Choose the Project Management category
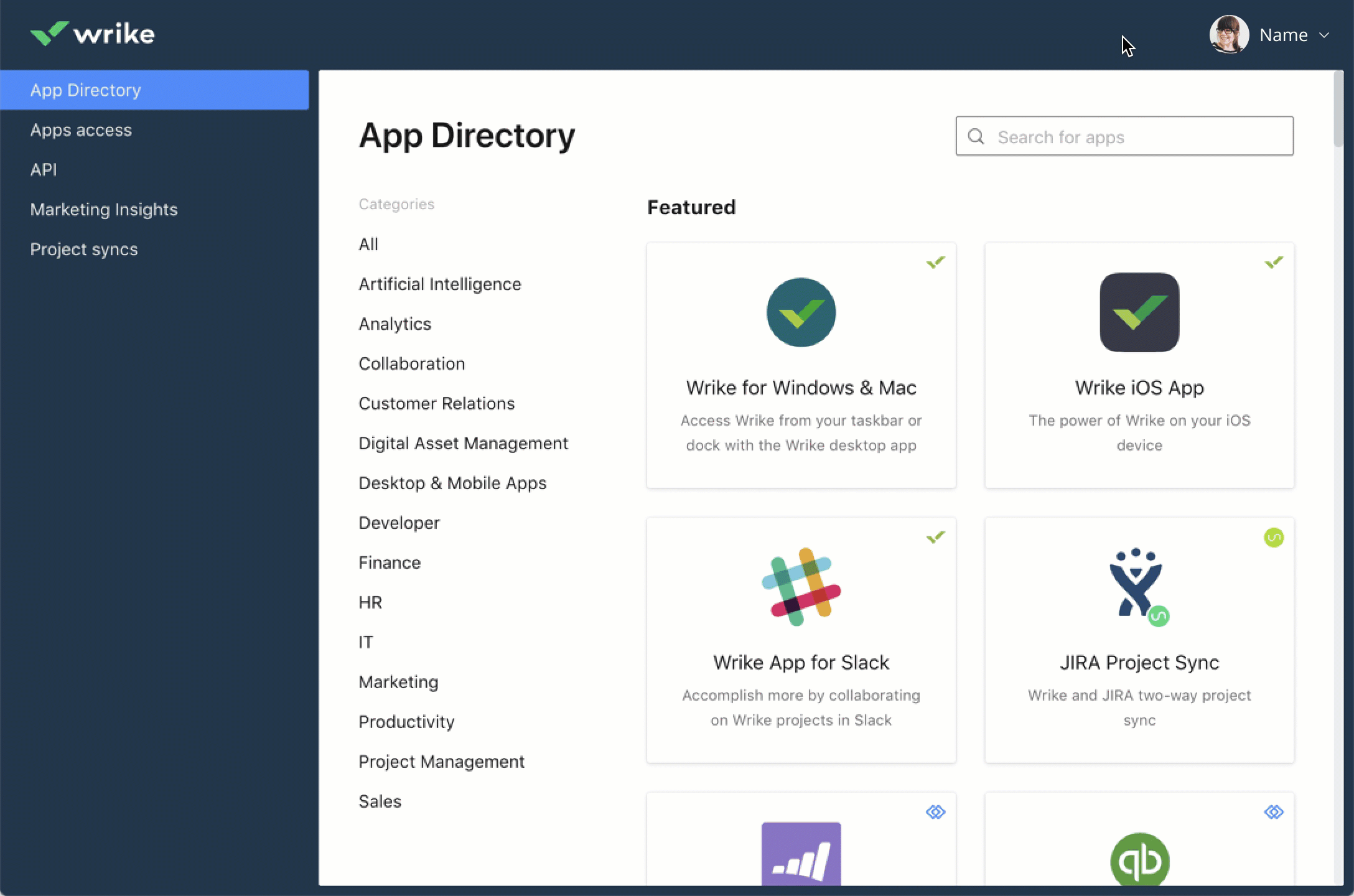 click(x=441, y=762)
